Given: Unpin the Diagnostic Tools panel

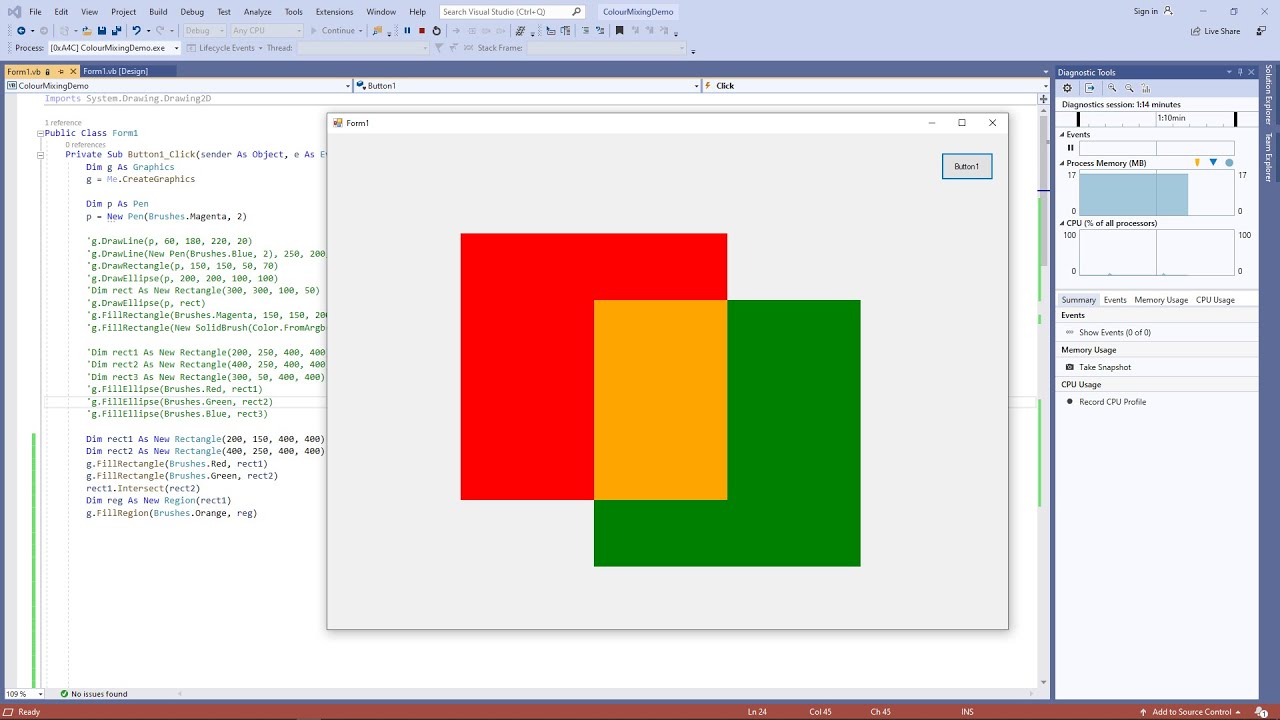Looking at the screenshot, I should [1240, 72].
